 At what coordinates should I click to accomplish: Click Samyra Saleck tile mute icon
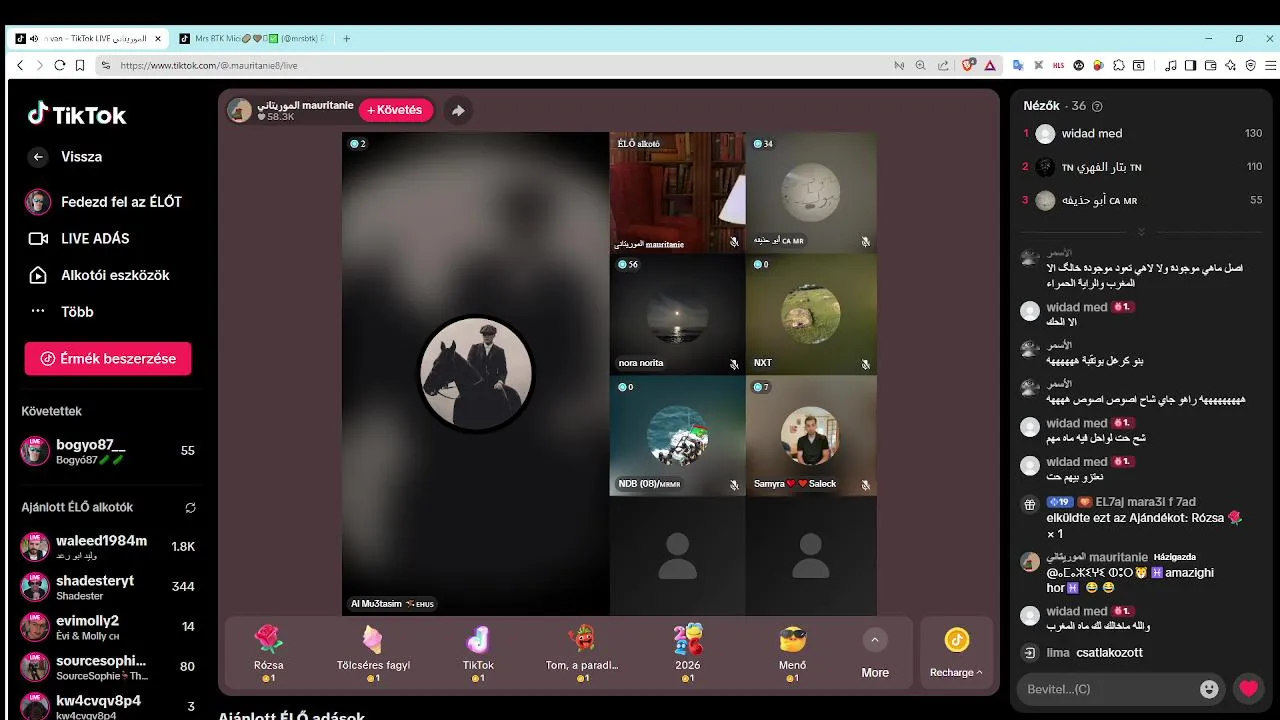(x=866, y=485)
